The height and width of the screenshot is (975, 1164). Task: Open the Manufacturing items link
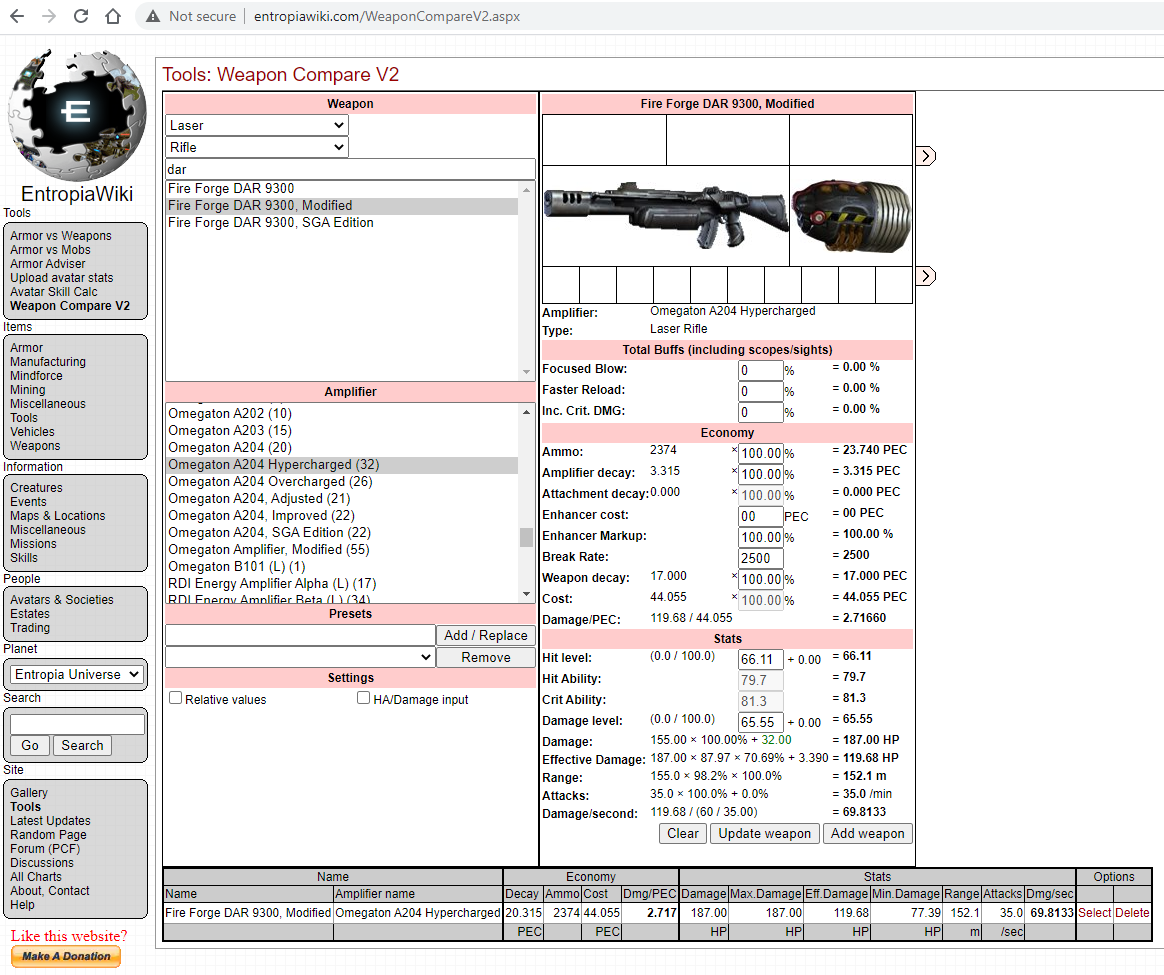48,362
